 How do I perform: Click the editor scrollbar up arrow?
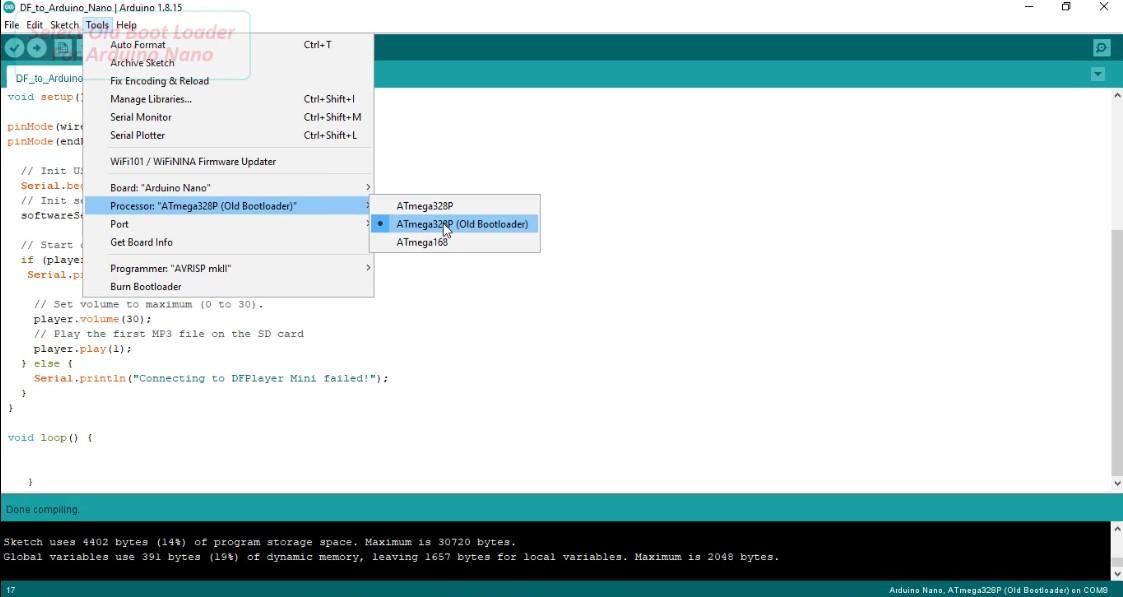pos(1117,95)
